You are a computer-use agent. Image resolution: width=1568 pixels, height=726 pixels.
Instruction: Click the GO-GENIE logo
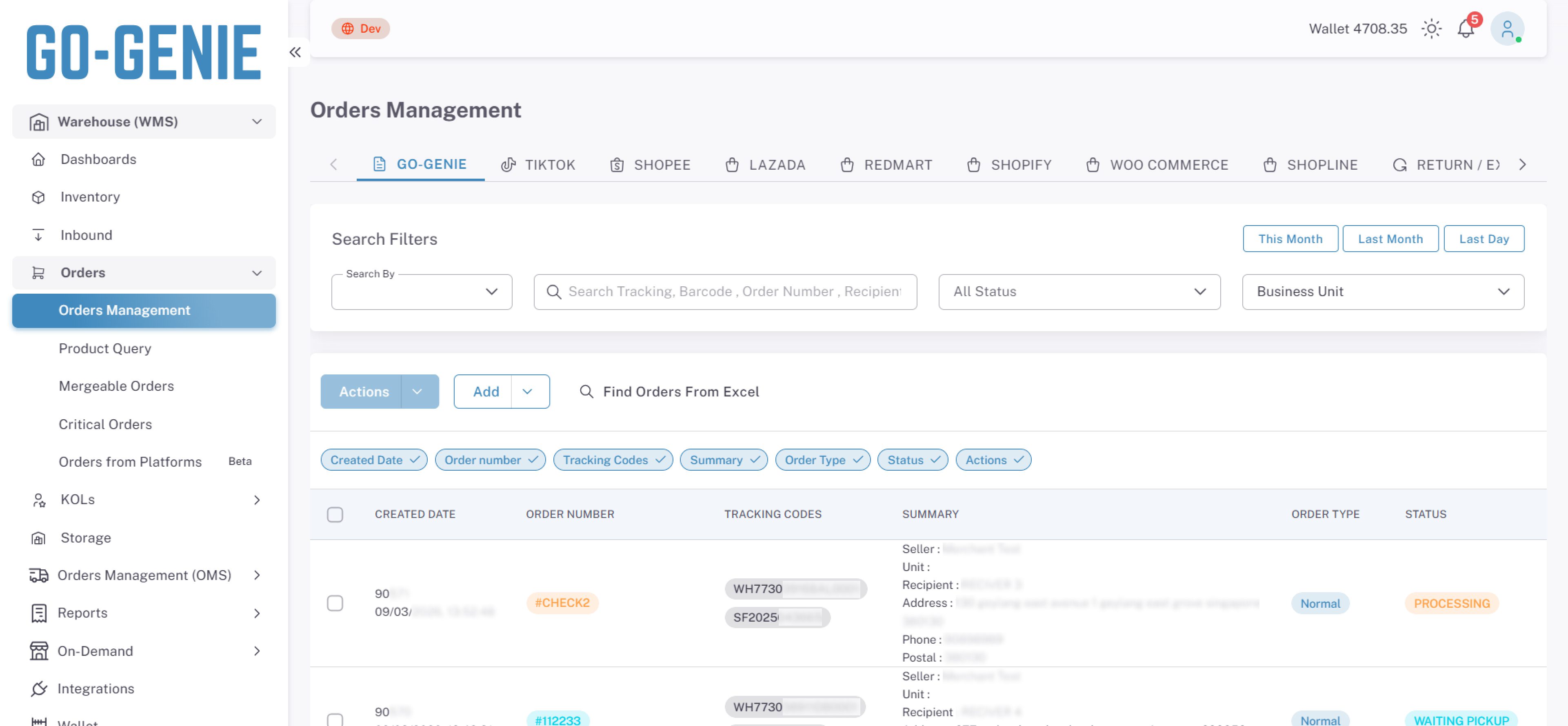144,52
